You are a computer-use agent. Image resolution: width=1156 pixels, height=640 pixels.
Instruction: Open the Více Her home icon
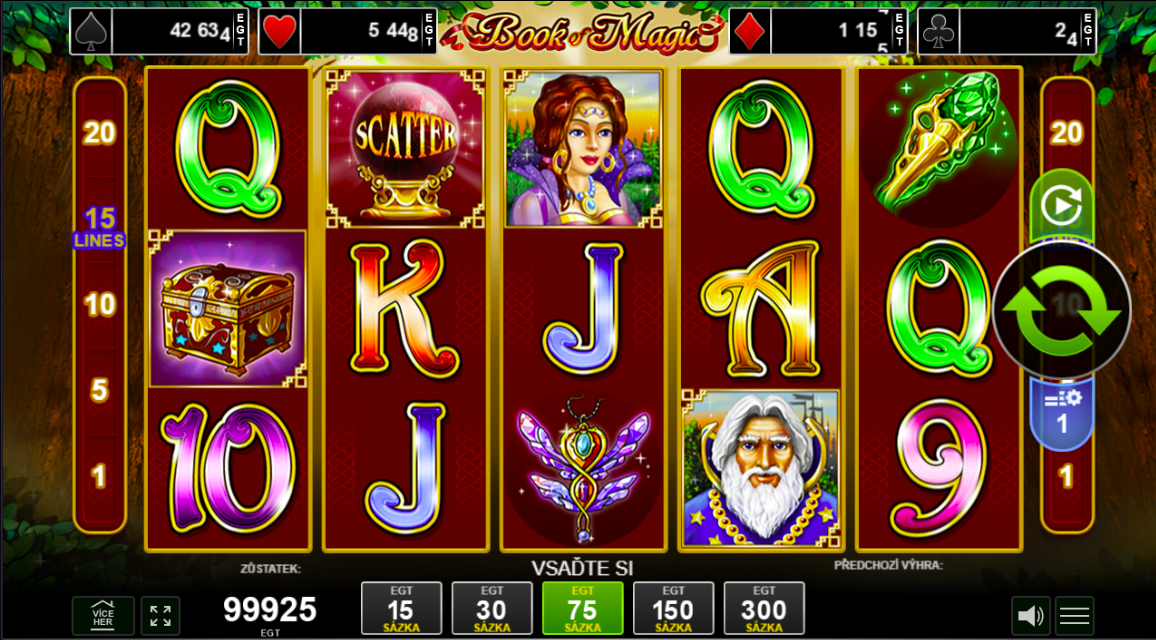click(x=103, y=616)
